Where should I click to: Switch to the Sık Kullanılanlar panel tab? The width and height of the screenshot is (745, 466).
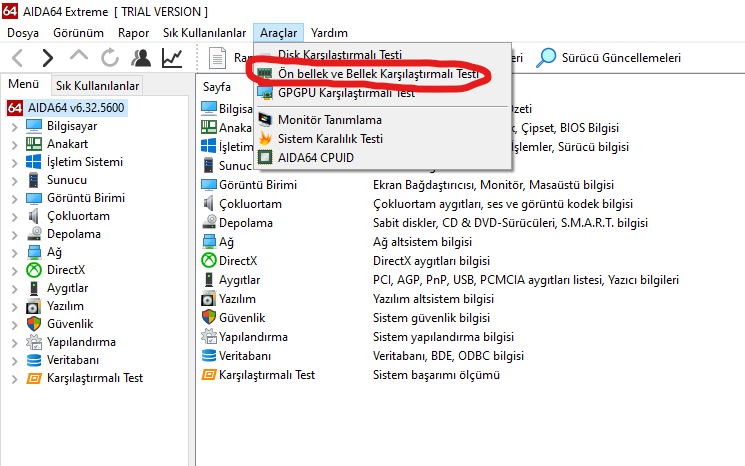click(x=97, y=86)
